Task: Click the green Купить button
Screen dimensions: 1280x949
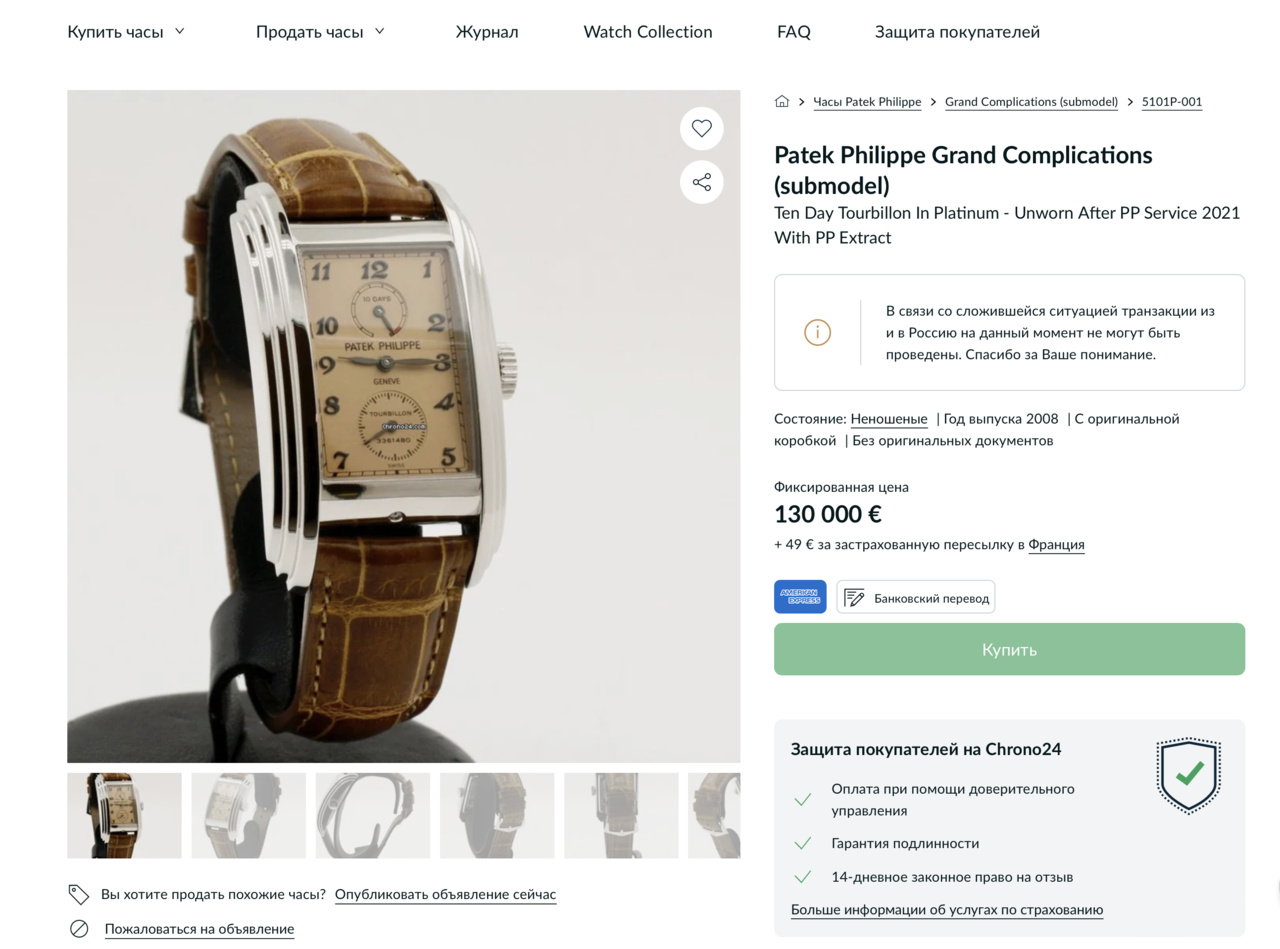Action: (x=1009, y=649)
